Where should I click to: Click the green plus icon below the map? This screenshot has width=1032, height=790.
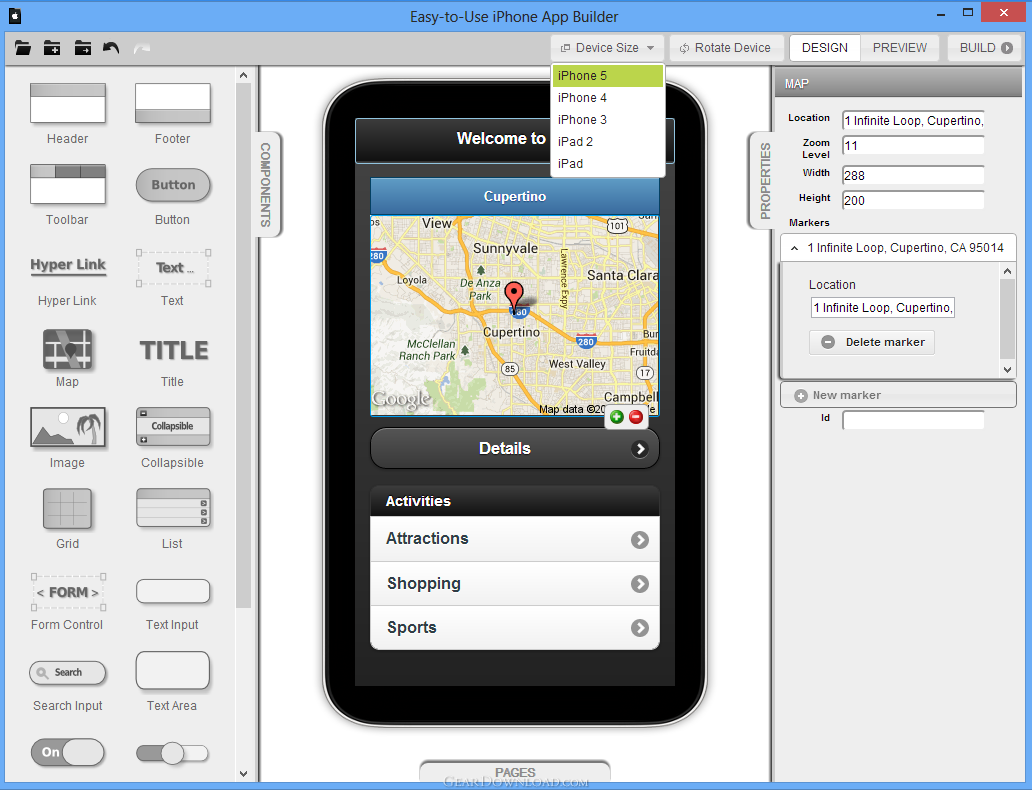(x=617, y=417)
